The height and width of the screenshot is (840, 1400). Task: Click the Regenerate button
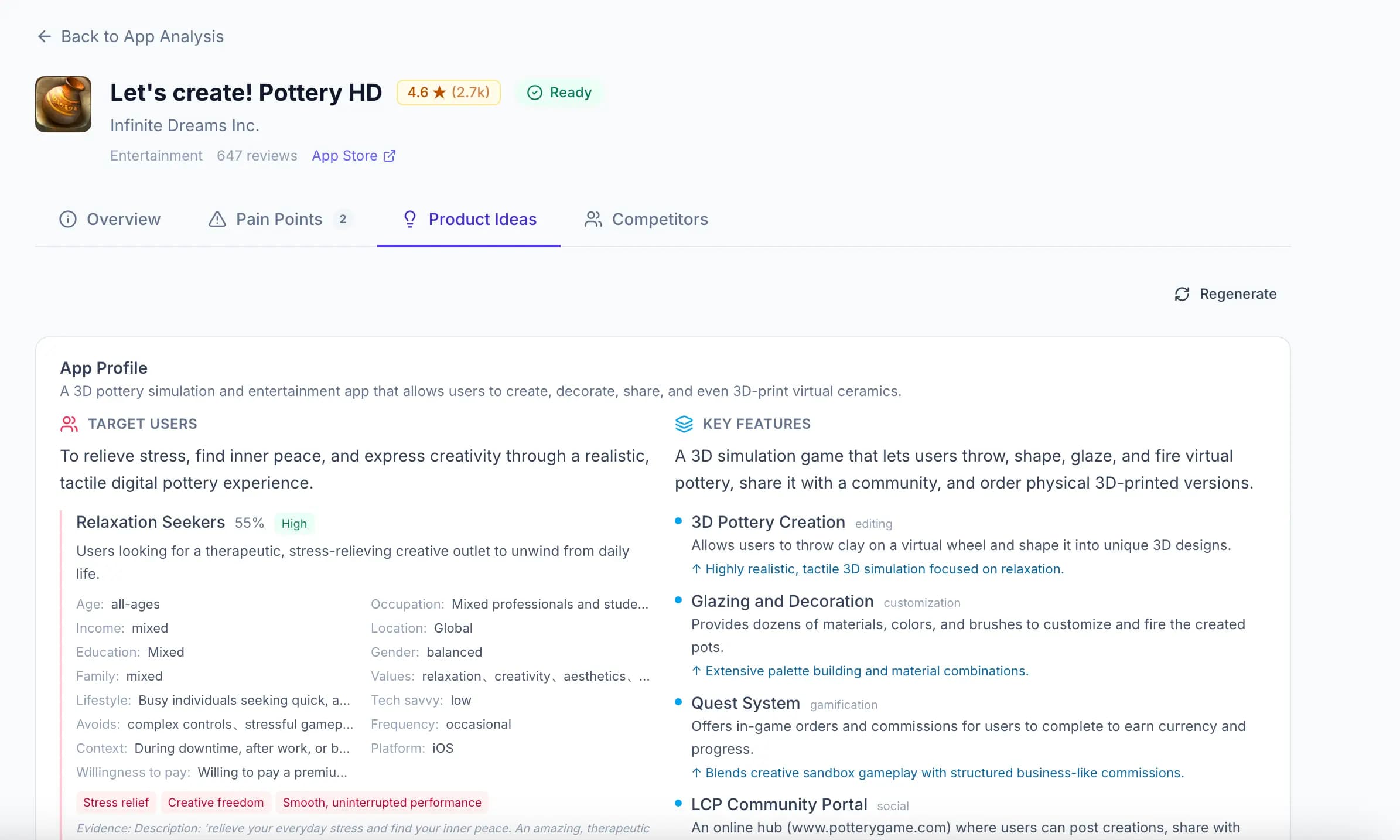coord(1225,294)
